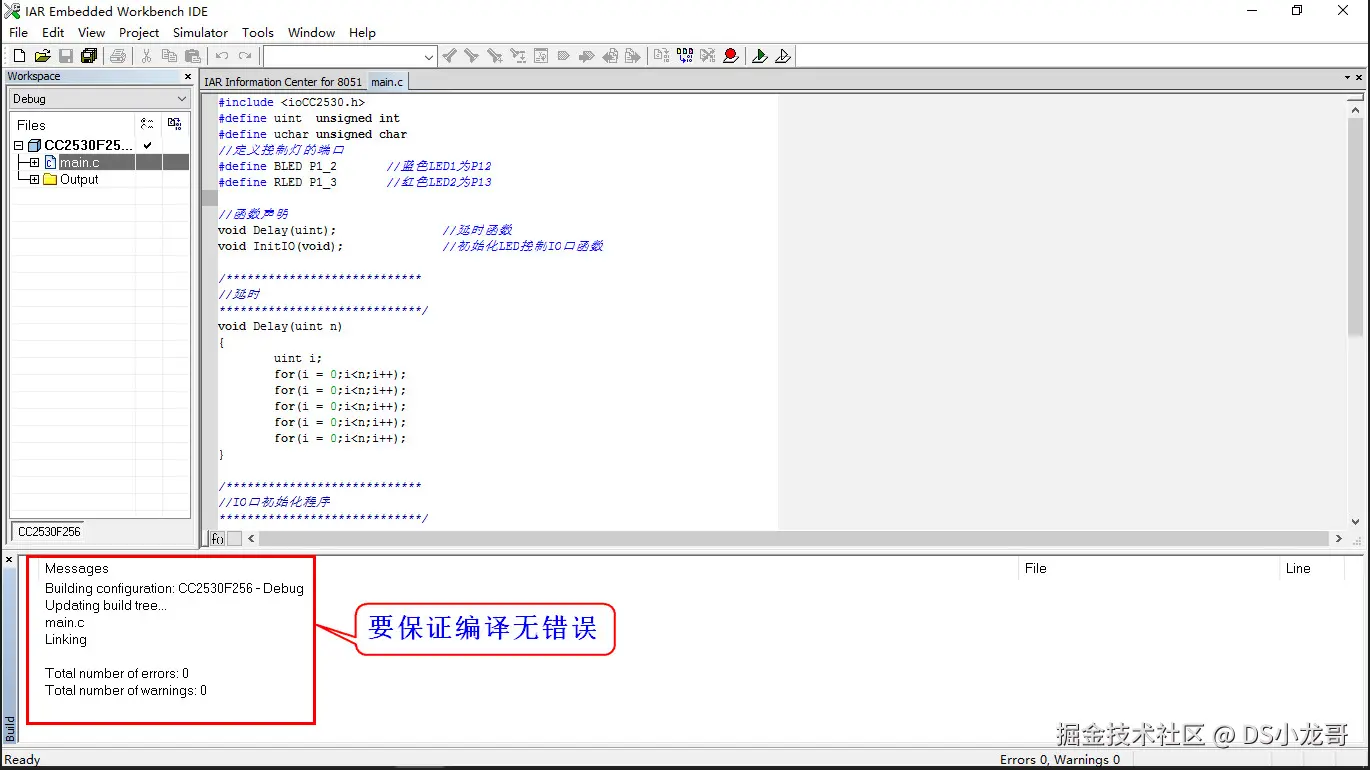Click 'Total number of errors: 0' message
The width and height of the screenshot is (1370, 770).
click(117, 673)
